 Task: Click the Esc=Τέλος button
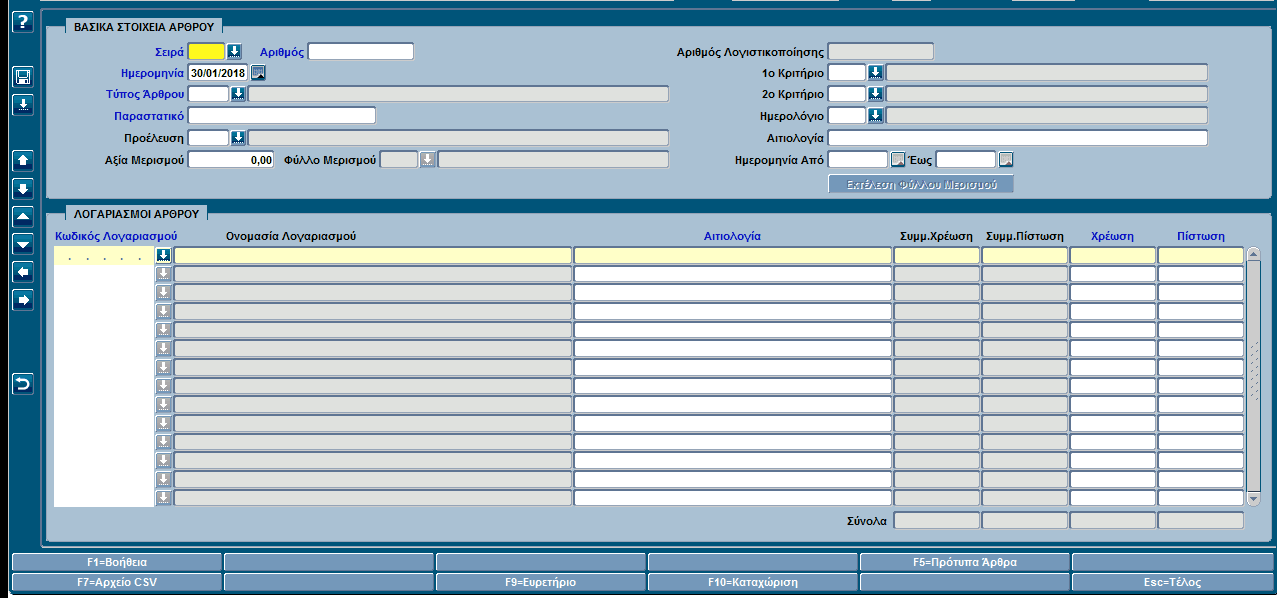click(x=1174, y=581)
